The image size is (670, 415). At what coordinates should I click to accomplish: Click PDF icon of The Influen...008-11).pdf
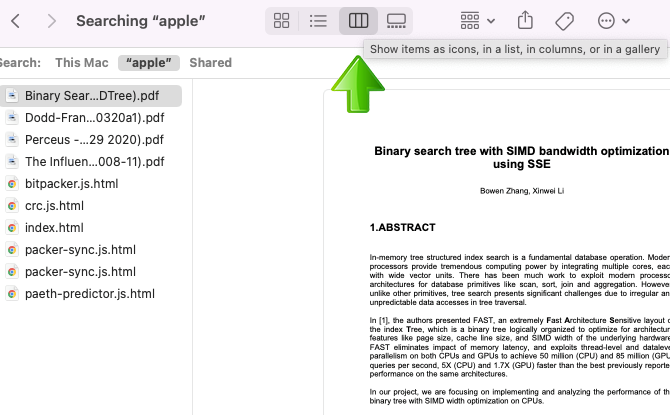pos(12,162)
